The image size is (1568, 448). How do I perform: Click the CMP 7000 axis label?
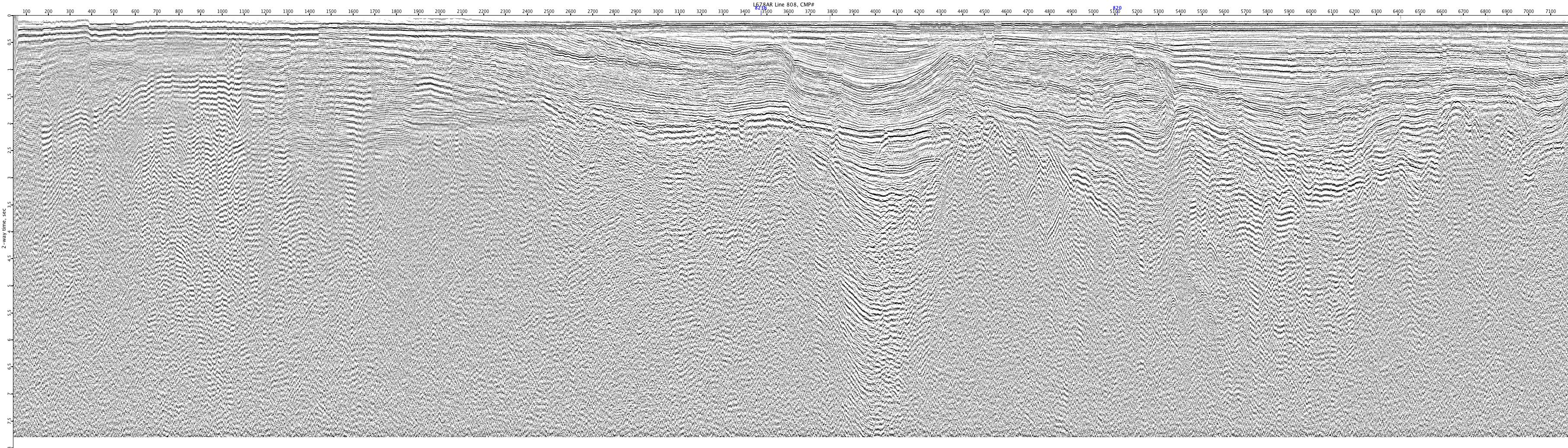click(1528, 12)
